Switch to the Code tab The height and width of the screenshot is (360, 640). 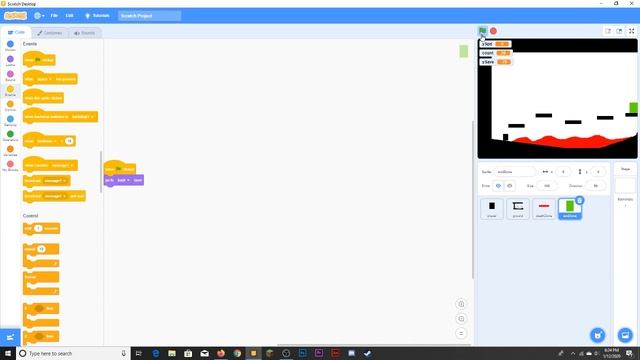16,32
